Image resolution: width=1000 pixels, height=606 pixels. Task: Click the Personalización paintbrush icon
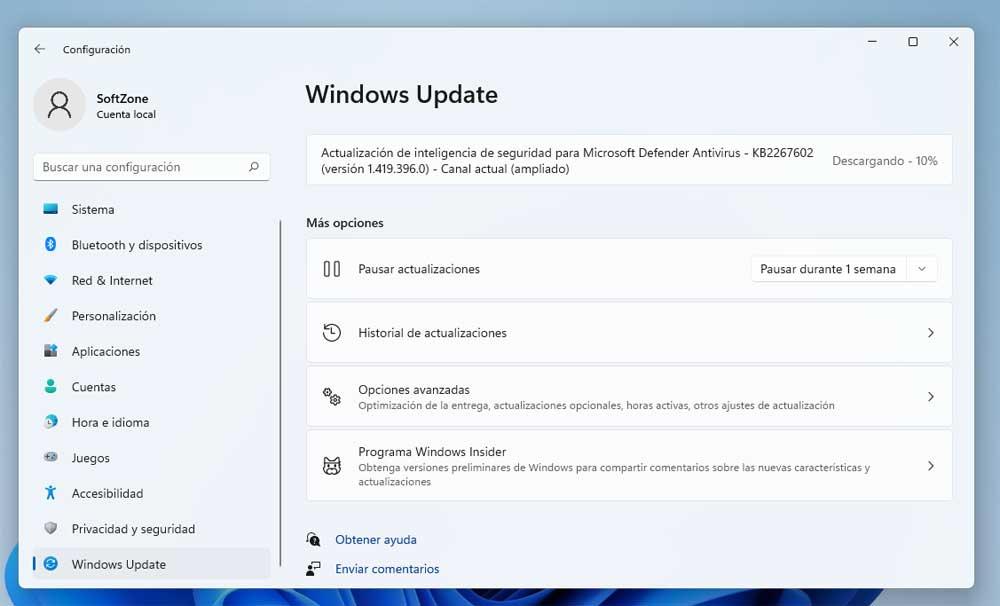[x=50, y=315]
